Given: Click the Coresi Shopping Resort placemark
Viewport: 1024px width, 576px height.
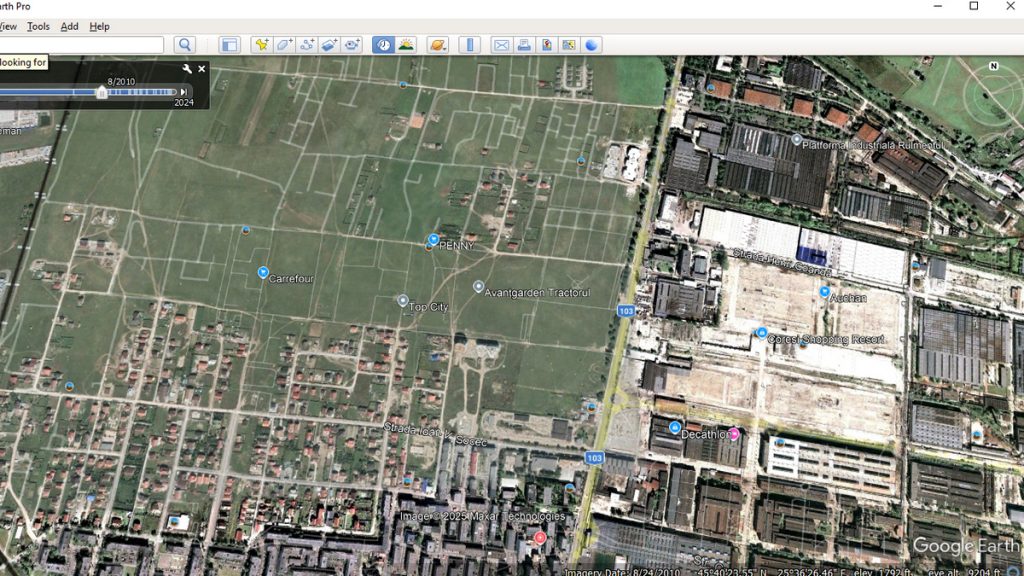Looking at the screenshot, I should tap(761, 333).
